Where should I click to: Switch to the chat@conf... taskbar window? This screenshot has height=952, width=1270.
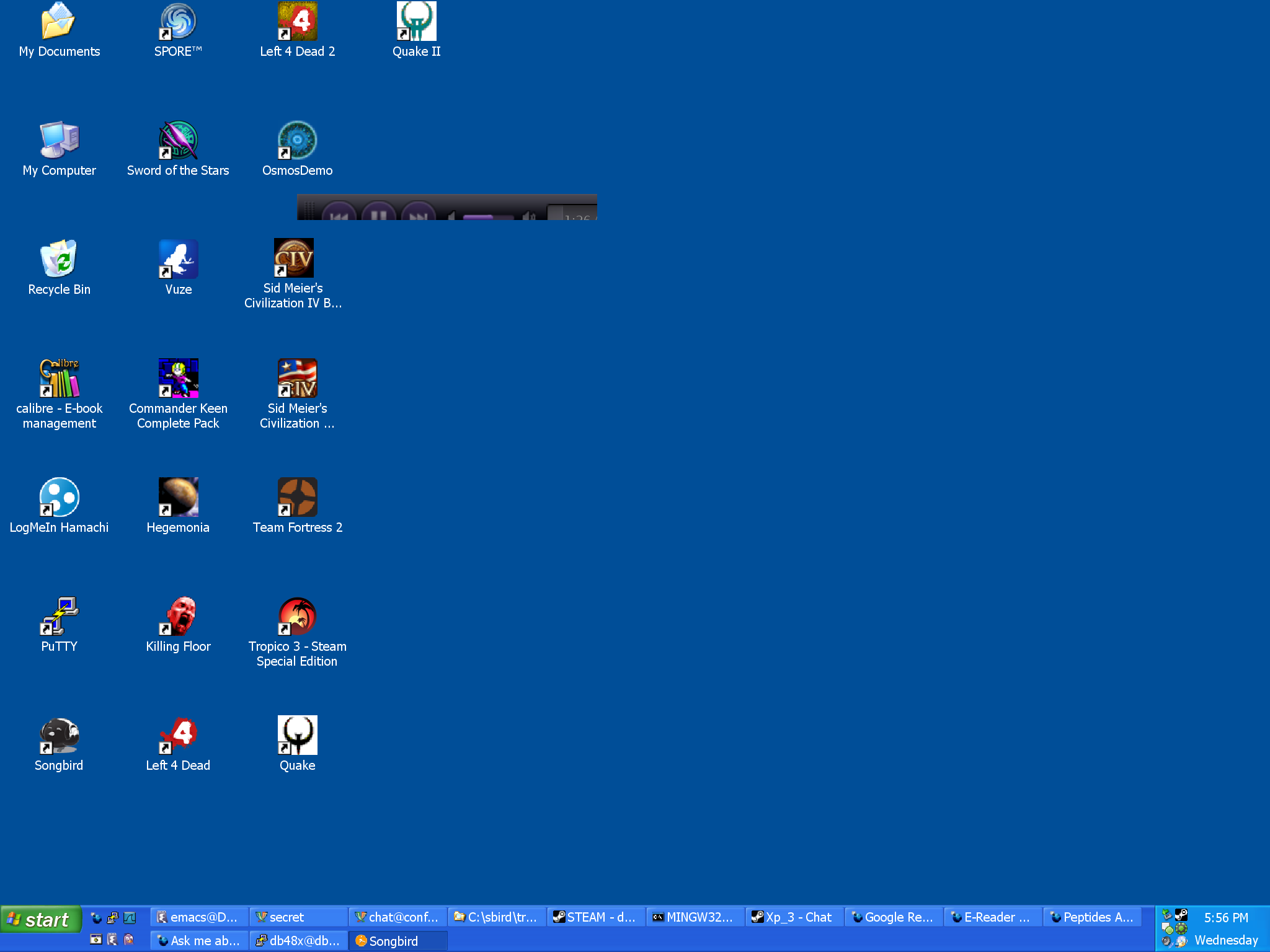tap(397, 917)
